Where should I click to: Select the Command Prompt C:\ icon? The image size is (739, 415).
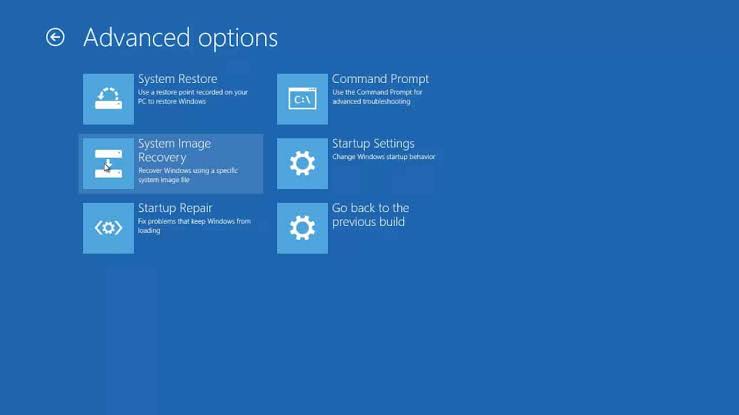tap(302, 99)
